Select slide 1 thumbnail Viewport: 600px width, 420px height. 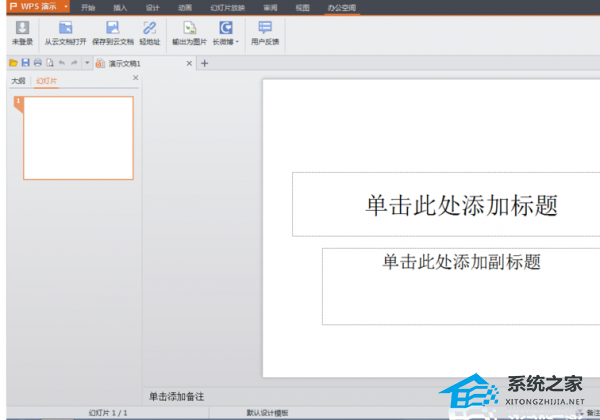(x=78, y=138)
